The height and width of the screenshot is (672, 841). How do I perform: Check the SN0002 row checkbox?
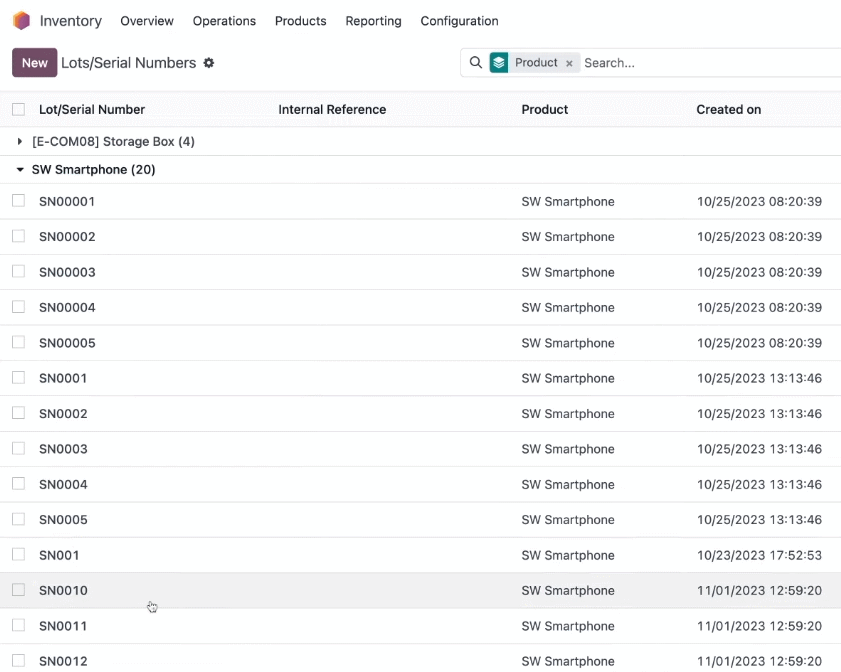18,413
